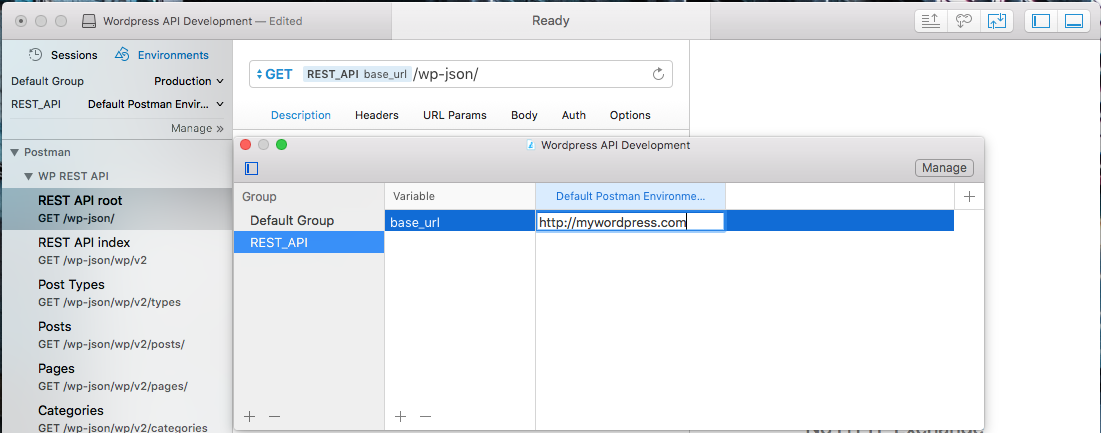Close the environments window with red button

tap(246, 145)
